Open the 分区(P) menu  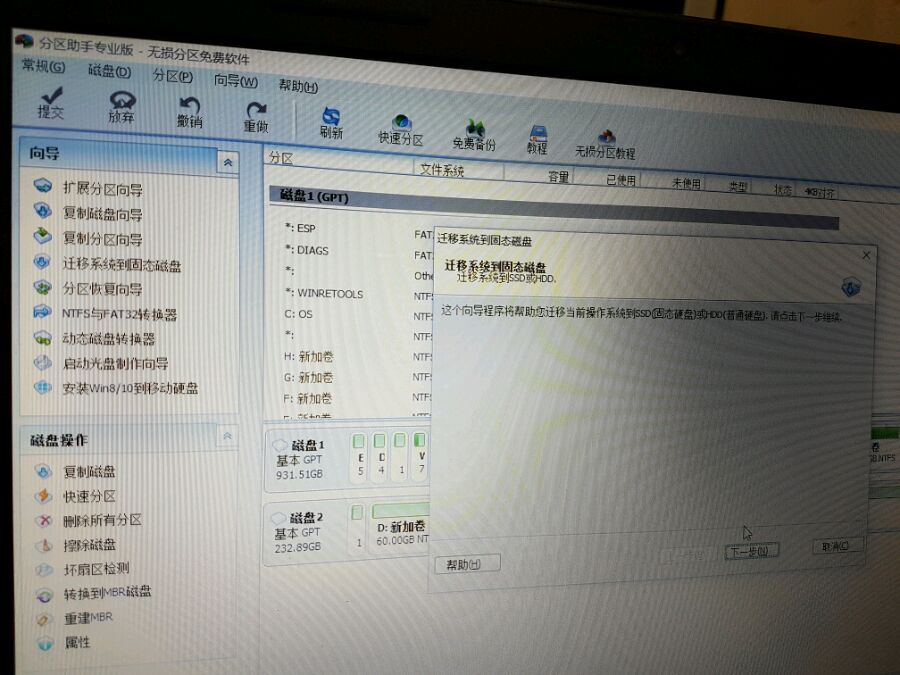coord(173,76)
